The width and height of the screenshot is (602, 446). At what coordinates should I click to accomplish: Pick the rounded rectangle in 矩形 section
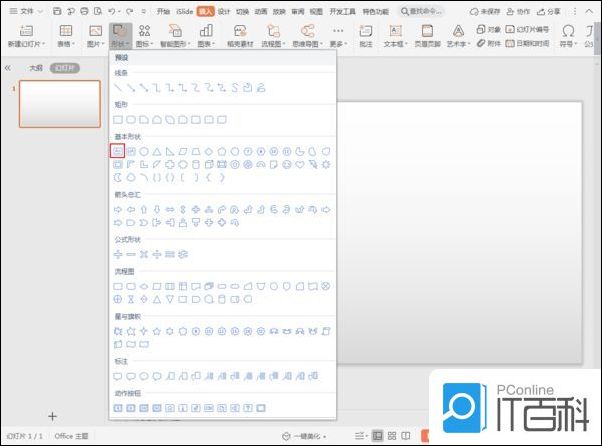131,120
